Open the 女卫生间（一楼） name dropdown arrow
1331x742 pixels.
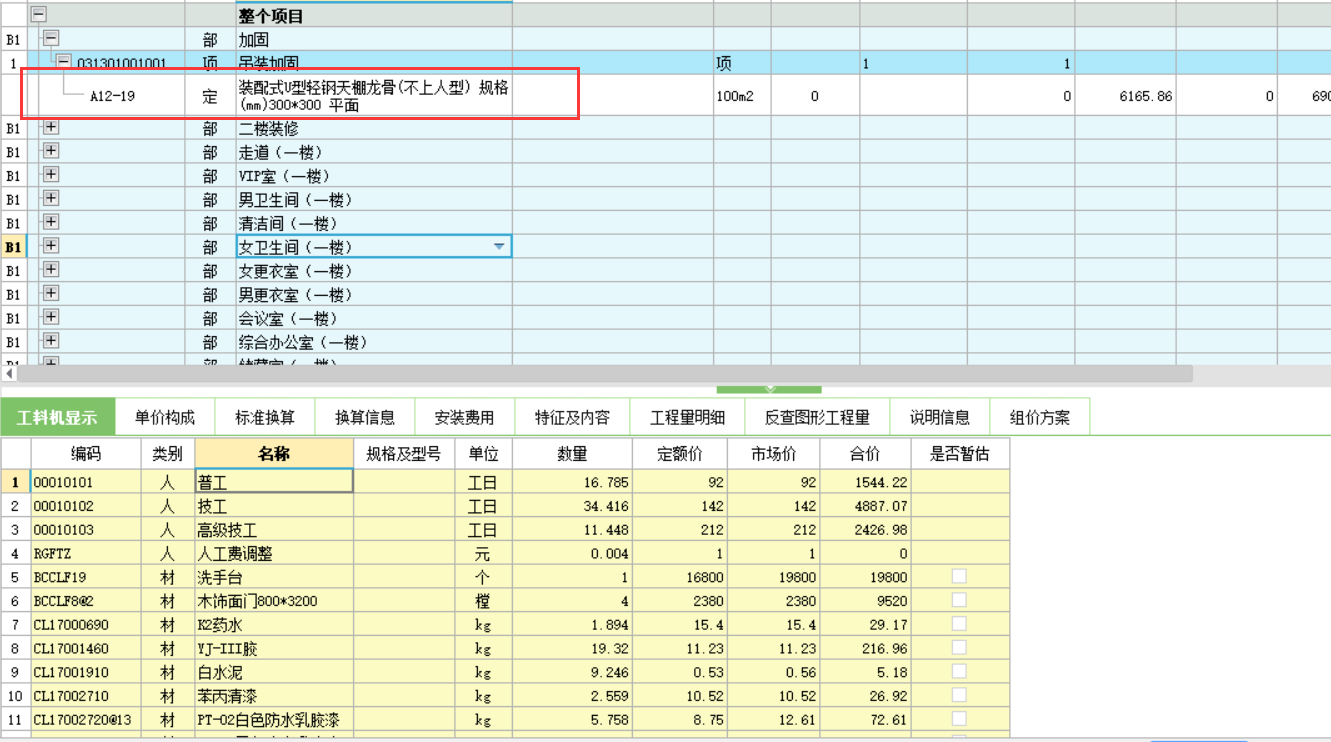coord(499,247)
